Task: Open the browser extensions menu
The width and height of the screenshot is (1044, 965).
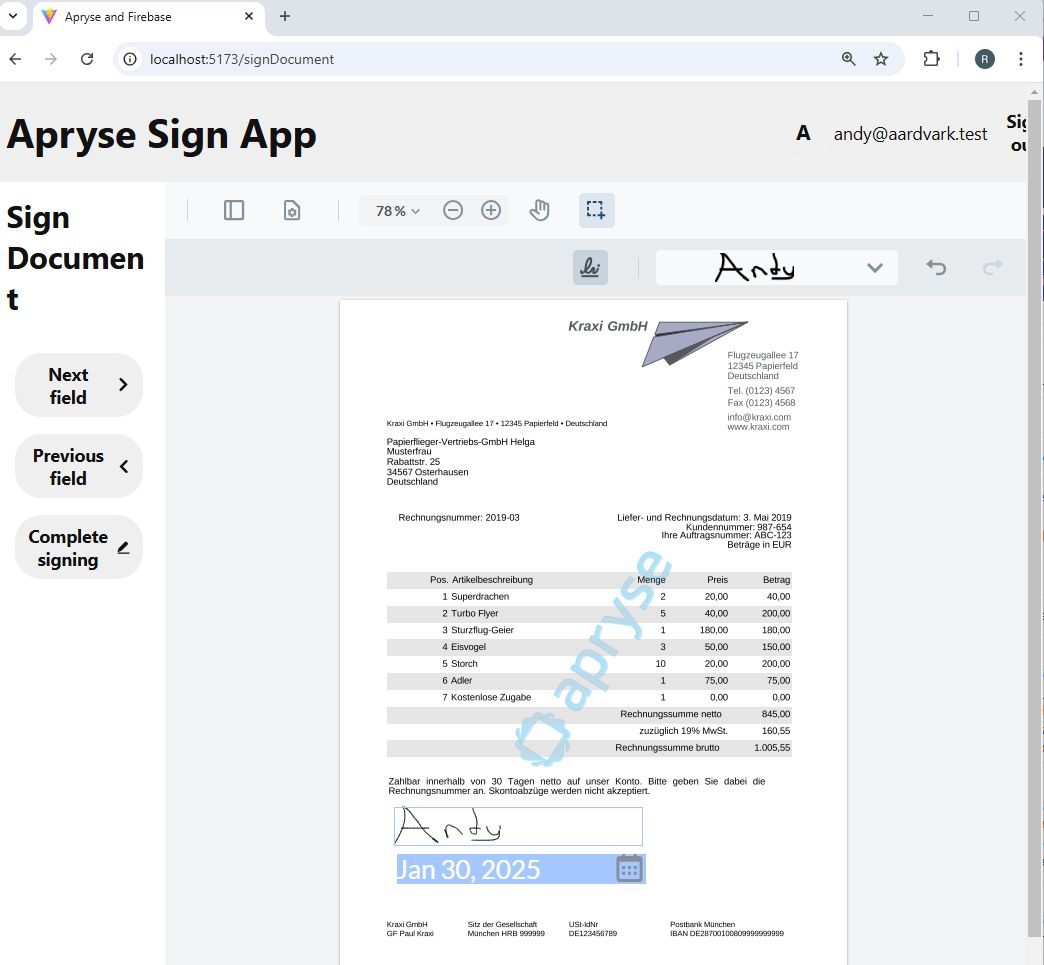Action: [931, 59]
